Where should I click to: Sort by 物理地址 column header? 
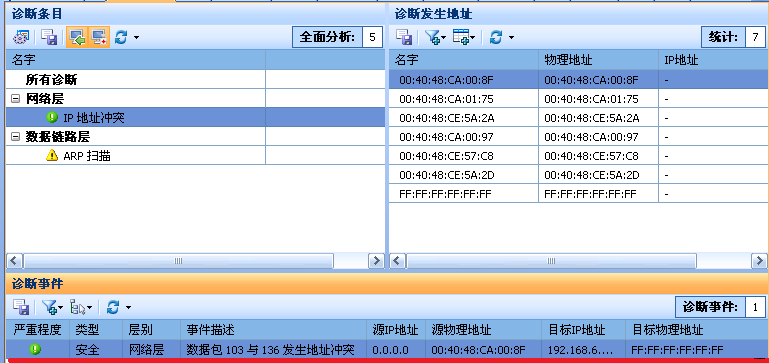598,60
